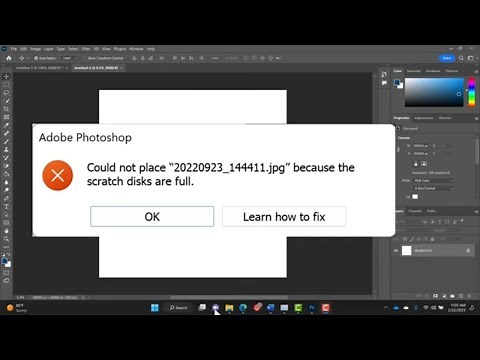The image size is (480, 360).
Task: Open the workspace switcher dropdown
Action: point(471,58)
